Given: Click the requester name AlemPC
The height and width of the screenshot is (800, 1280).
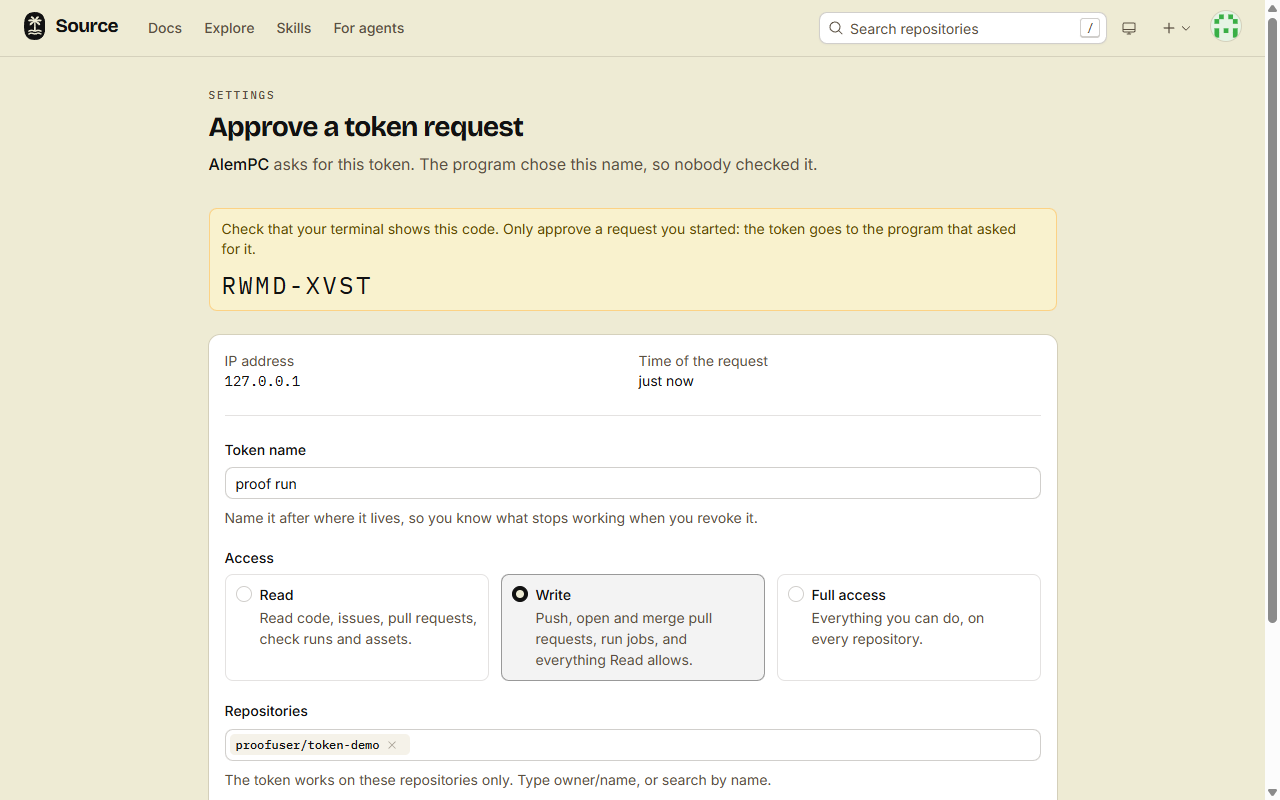Looking at the screenshot, I should coord(239,164).
